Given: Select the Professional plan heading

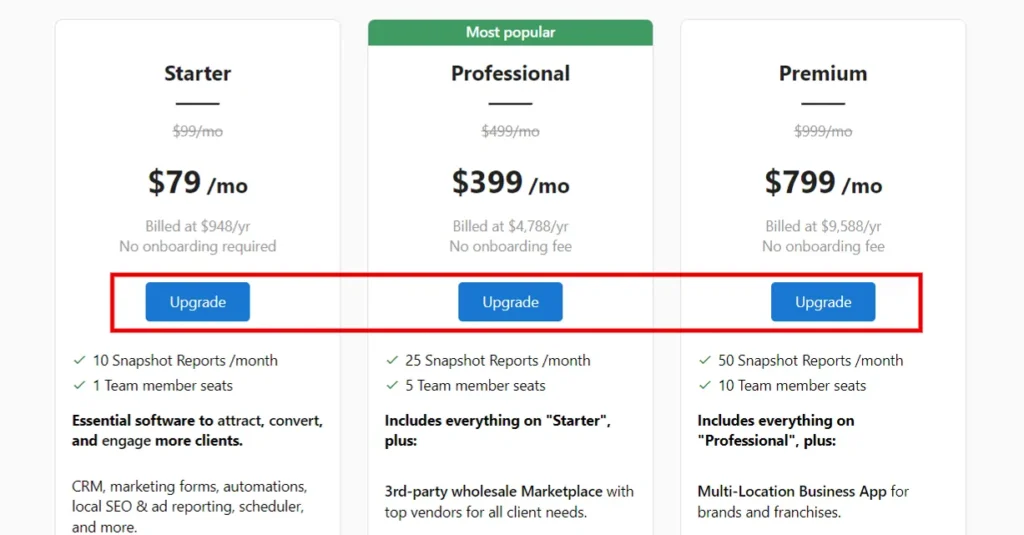Looking at the screenshot, I should click(510, 73).
